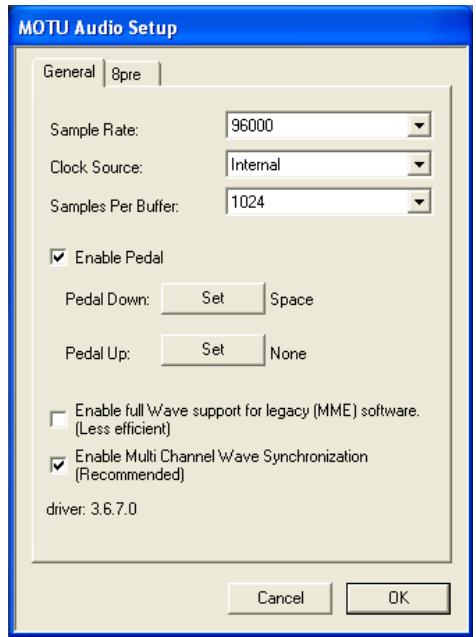Click the 'Pedal Down:' label

coord(108,300)
